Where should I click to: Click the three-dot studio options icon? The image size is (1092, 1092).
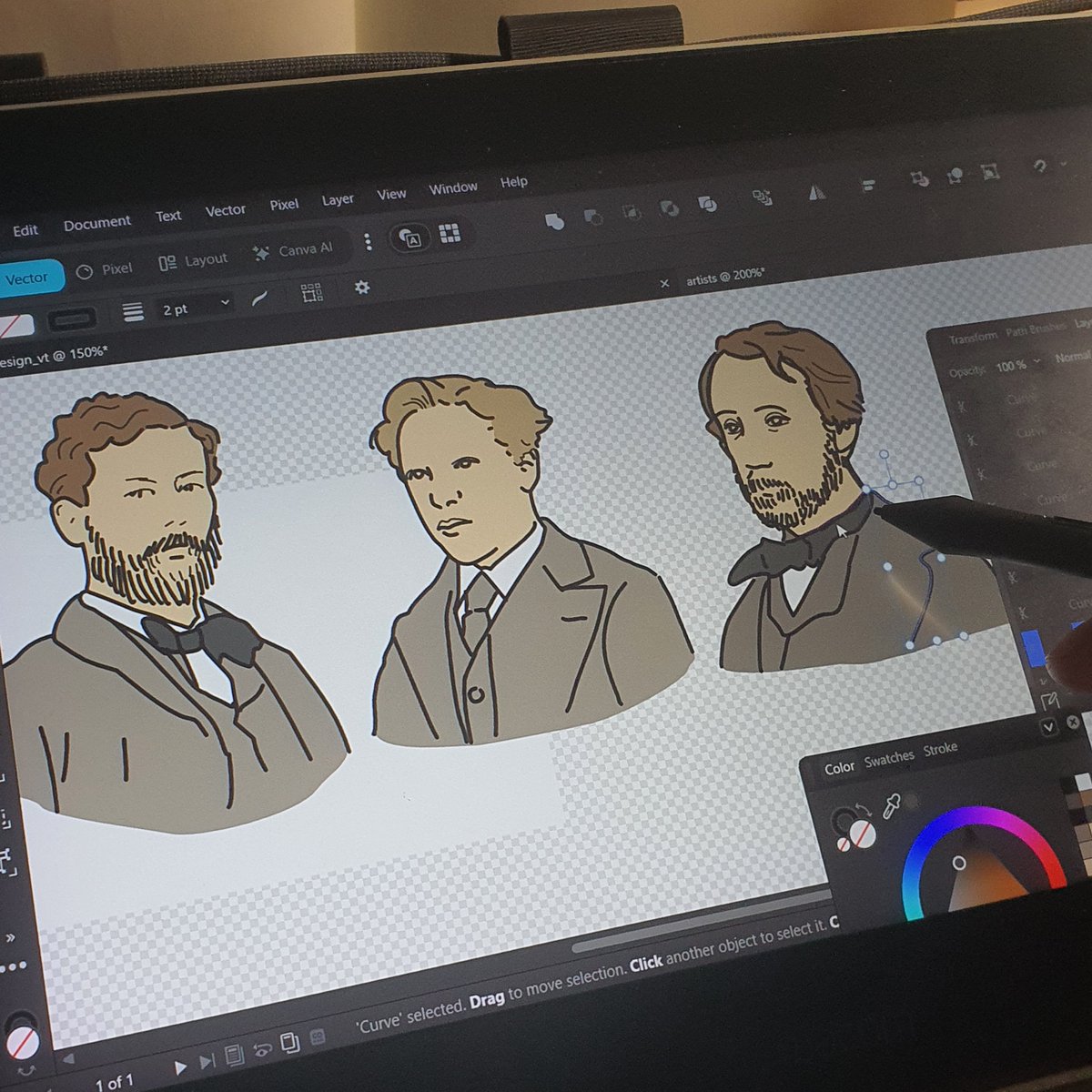368,241
